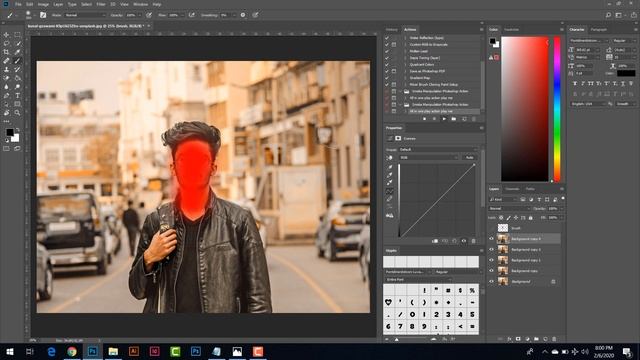Click the clip-to-layer icon in Properties panel
The image size is (640, 360).
pyautogui.click(x=435, y=241)
